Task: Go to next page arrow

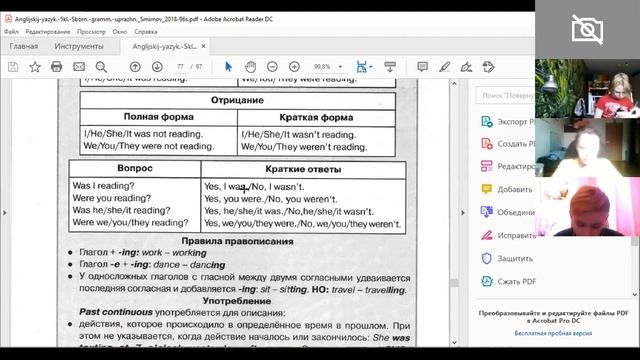Action: click(157, 67)
